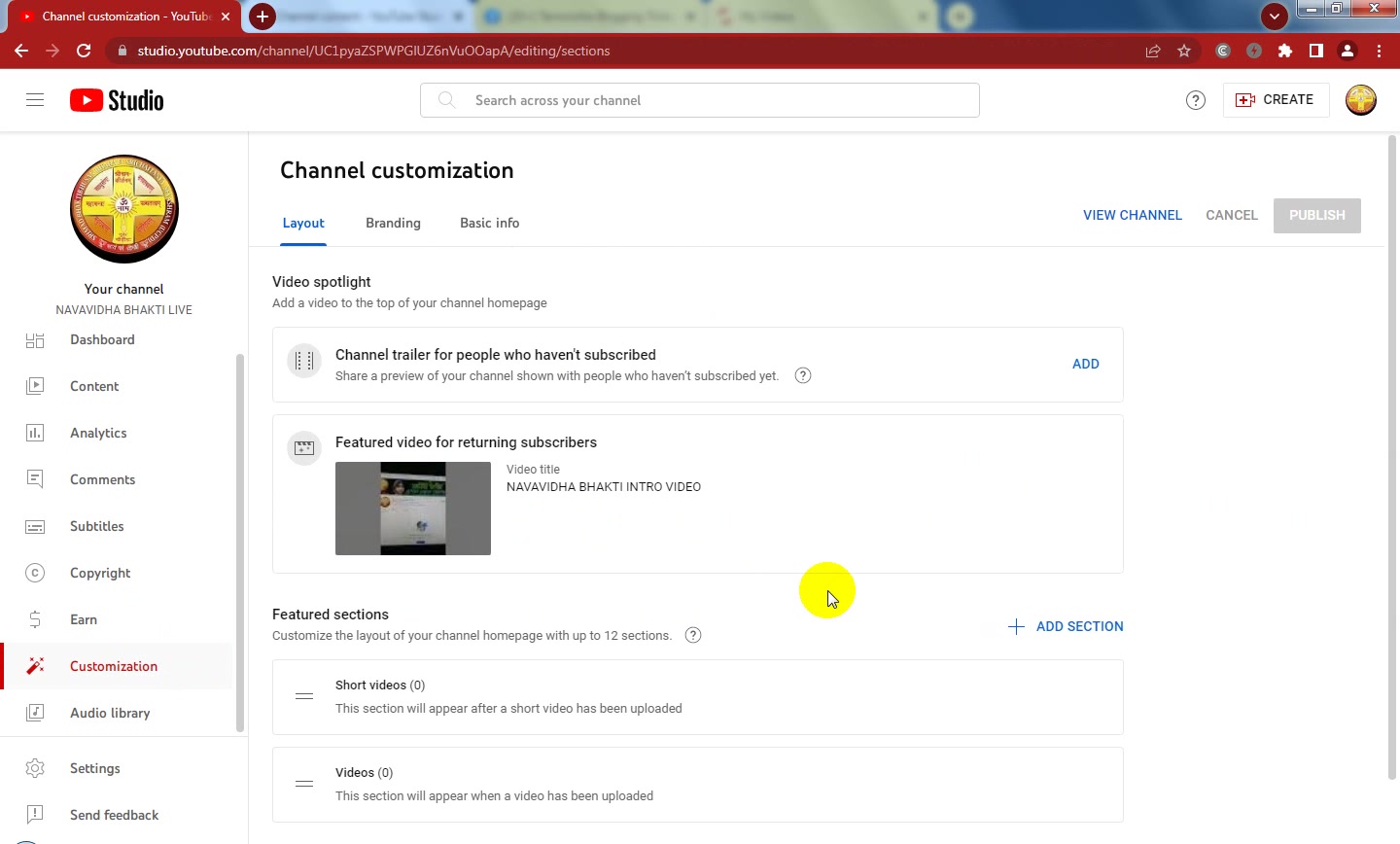Open the account avatar in top right

[x=1361, y=100]
